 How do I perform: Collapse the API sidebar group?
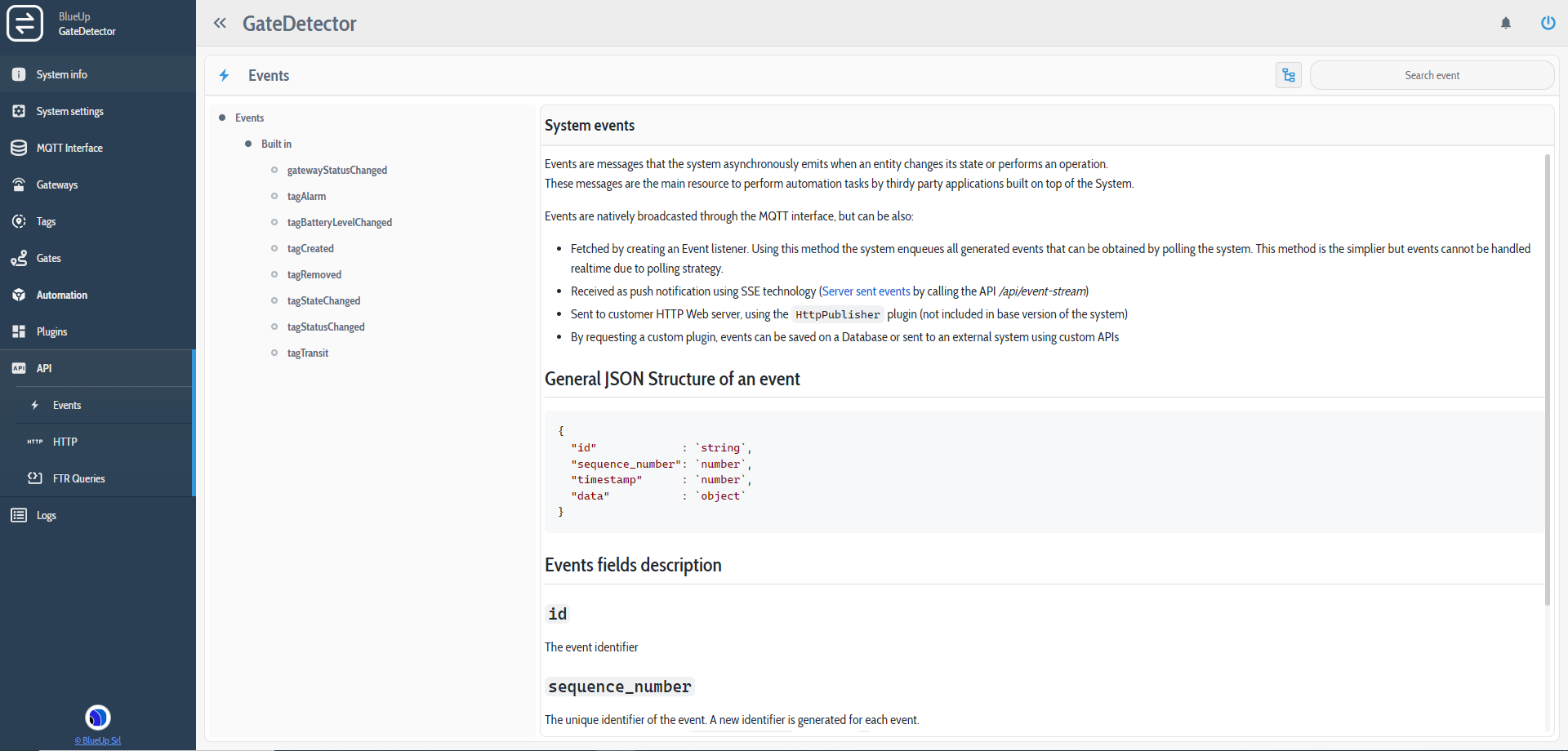pos(44,368)
